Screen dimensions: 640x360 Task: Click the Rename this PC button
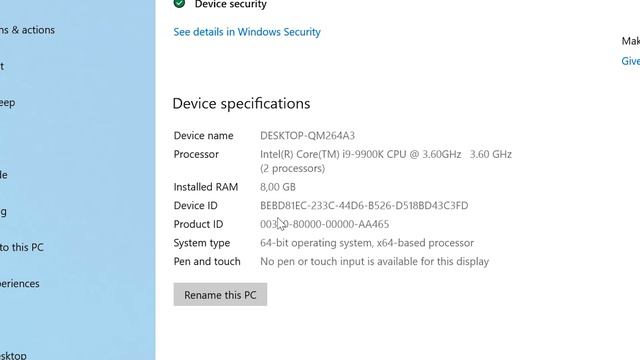pos(220,294)
